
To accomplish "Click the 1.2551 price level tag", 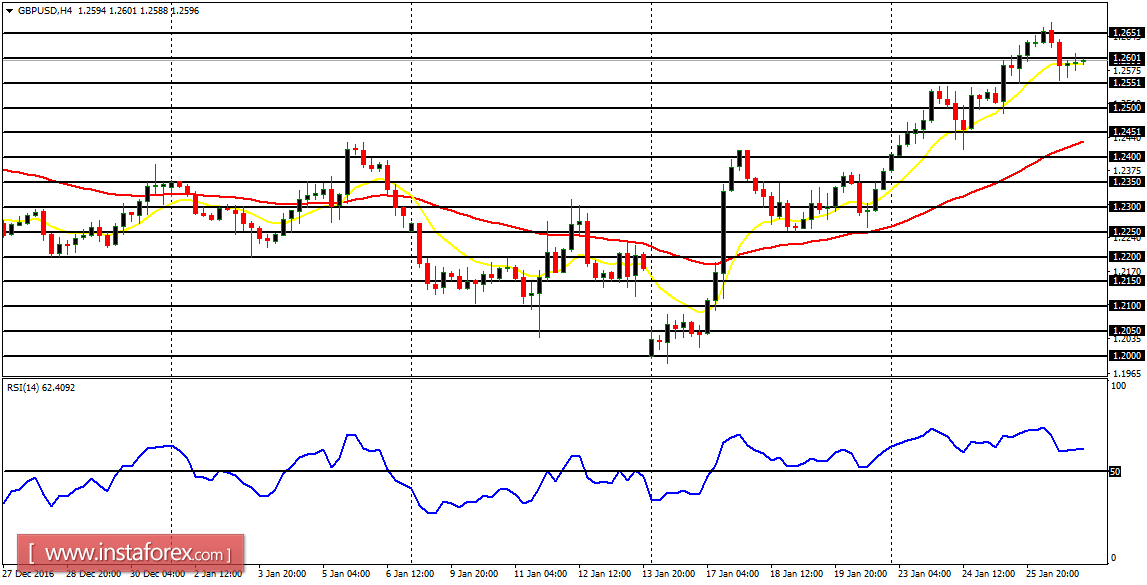I will [x=1125, y=84].
